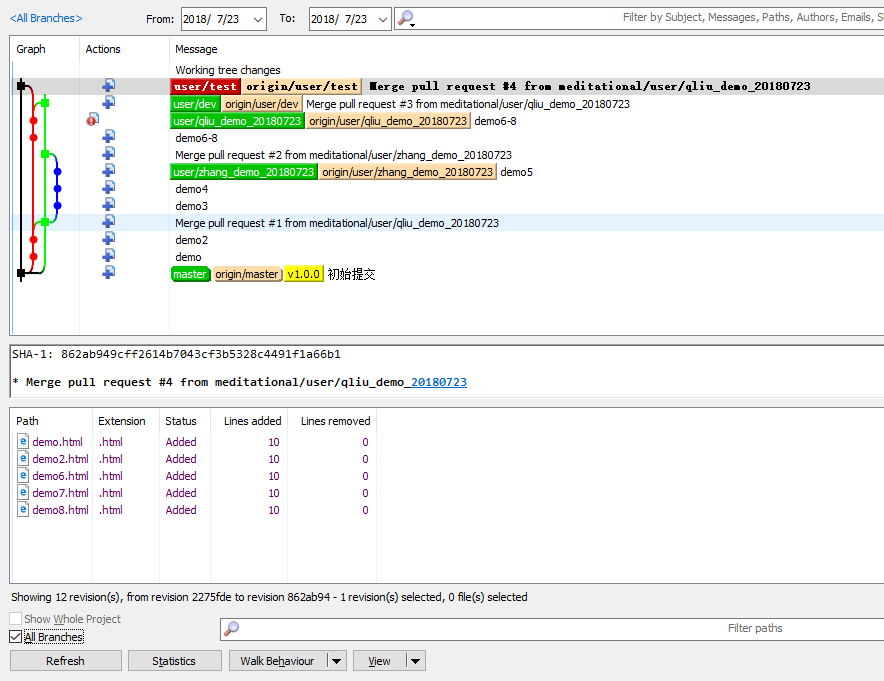Click the magnifier icon in the top filter box
This screenshot has width=884, height=681.
405,18
